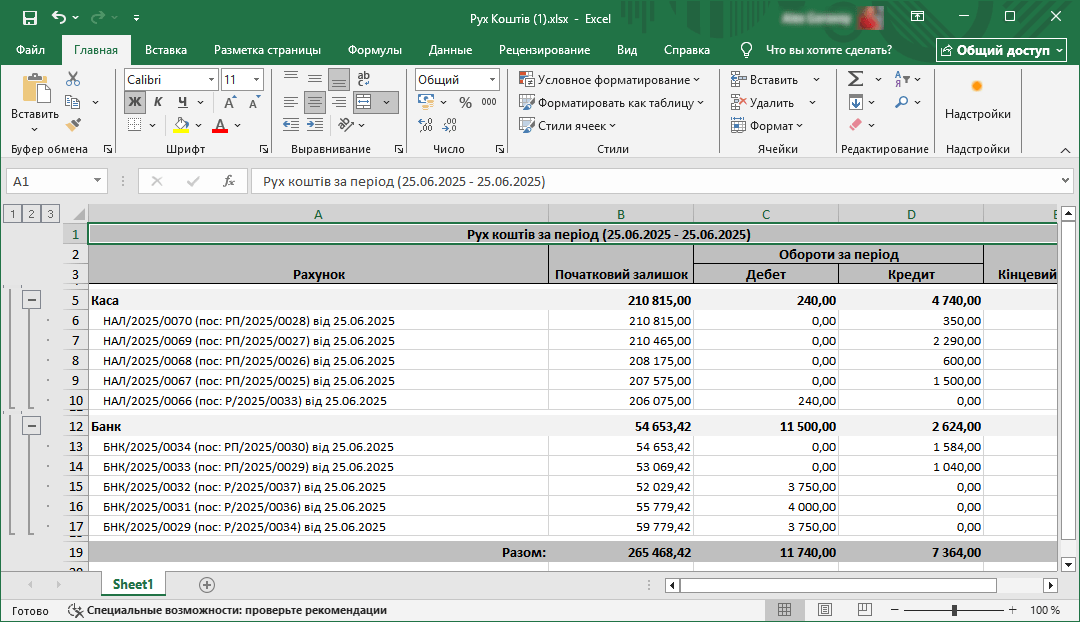Open the Формат cells dropdown

767,125
